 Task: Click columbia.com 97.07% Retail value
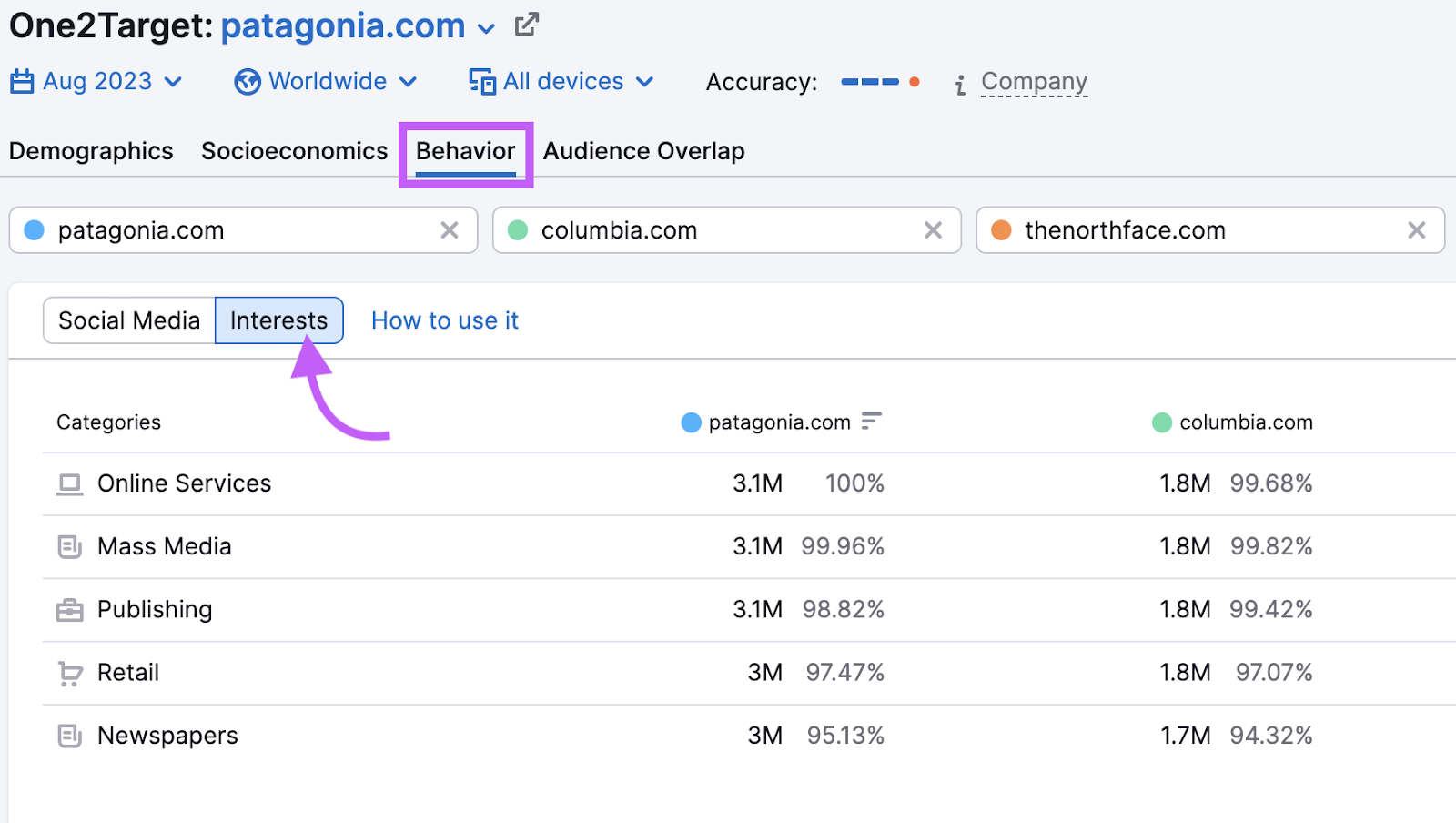point(1274,673)
